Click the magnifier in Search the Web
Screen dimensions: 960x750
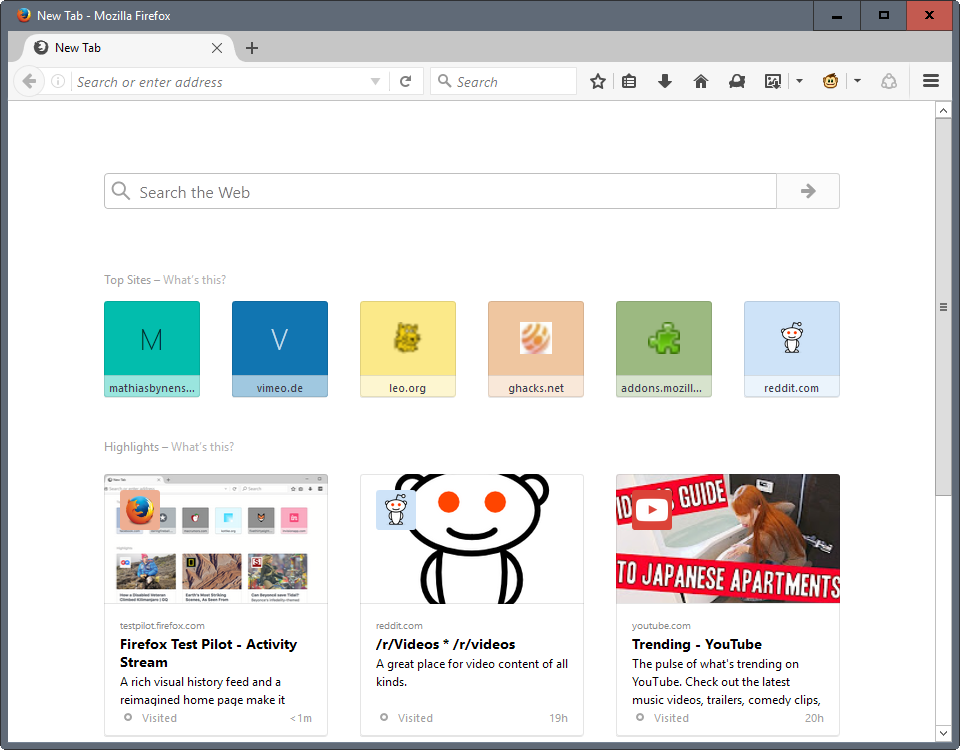[121, 191]
